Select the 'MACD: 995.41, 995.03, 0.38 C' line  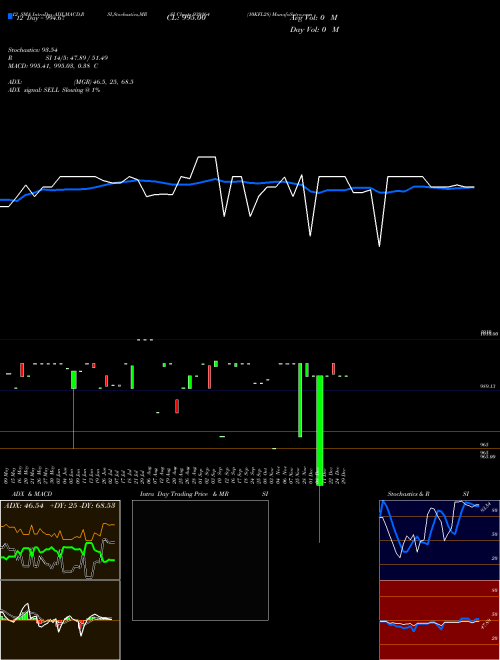point(53,66)
